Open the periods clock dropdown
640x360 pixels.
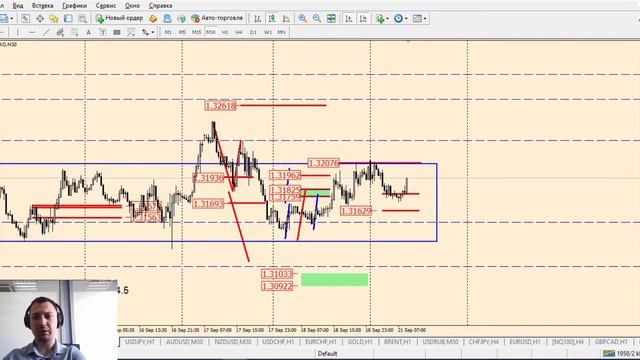(400, 18)
